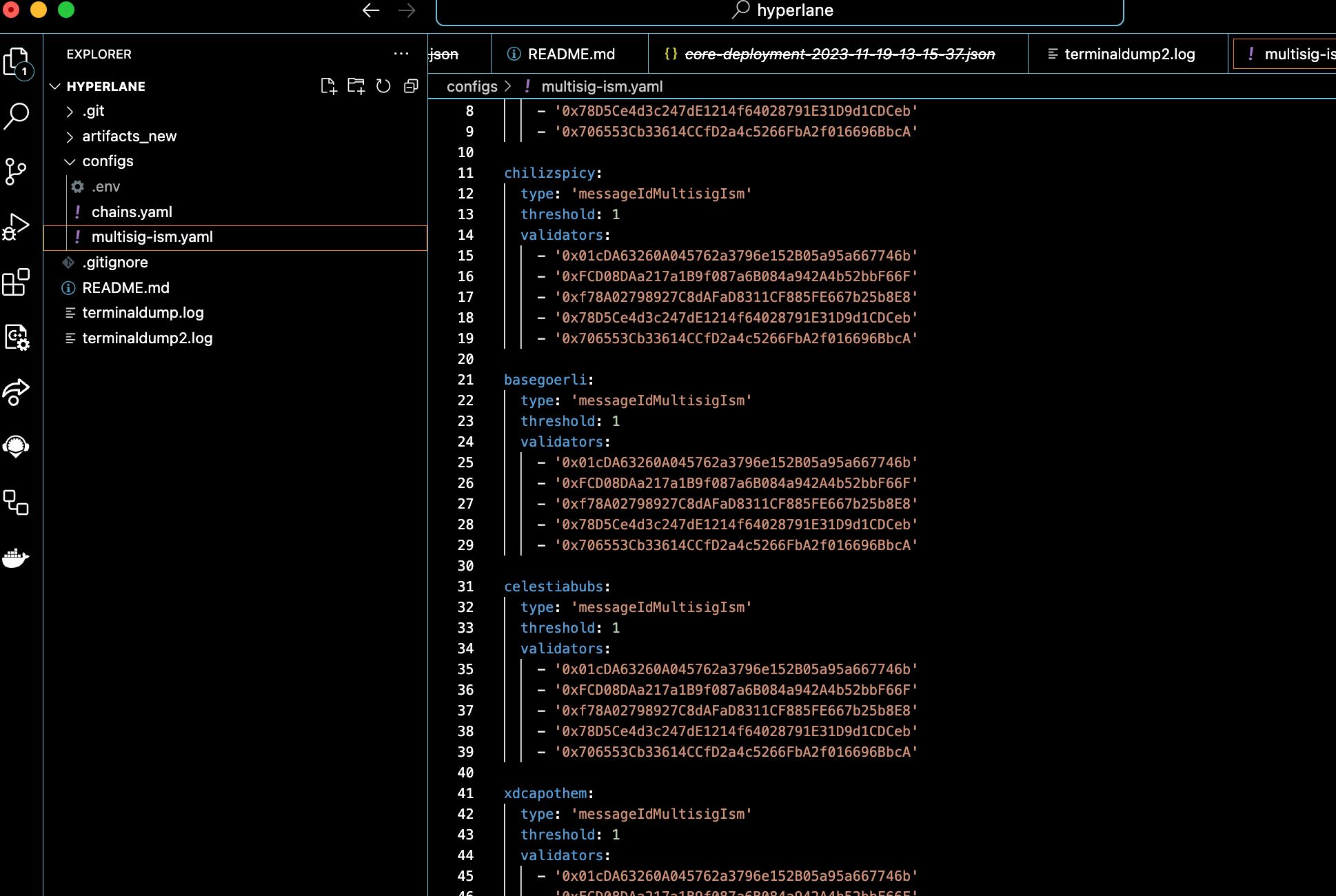Click the Refresh Explorer icon
The height and width of the screenshot is (896, 1336).
pyautogui.click(x=384, y=86)
